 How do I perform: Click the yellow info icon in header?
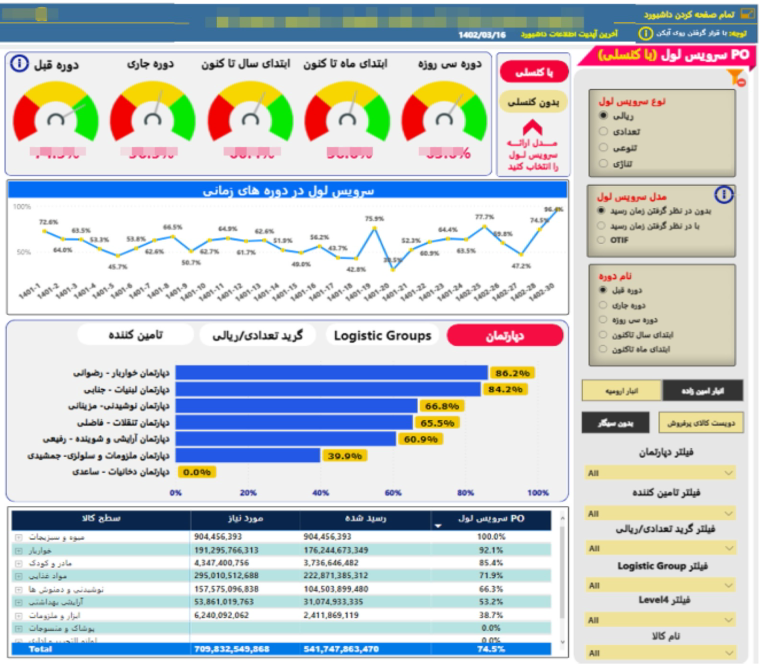point(645,33)
